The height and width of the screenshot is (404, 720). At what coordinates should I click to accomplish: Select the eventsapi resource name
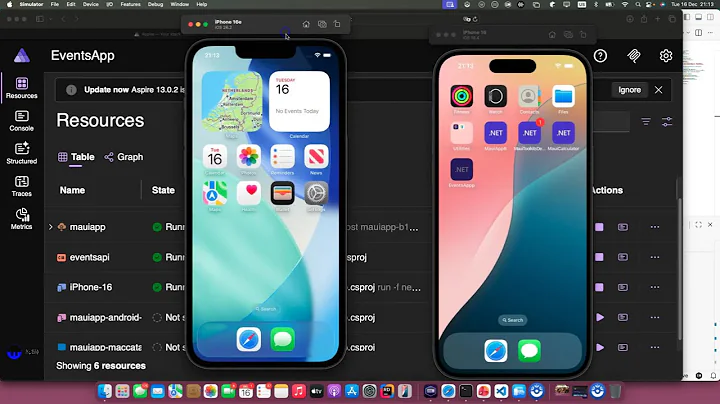(x=89, y=257)
